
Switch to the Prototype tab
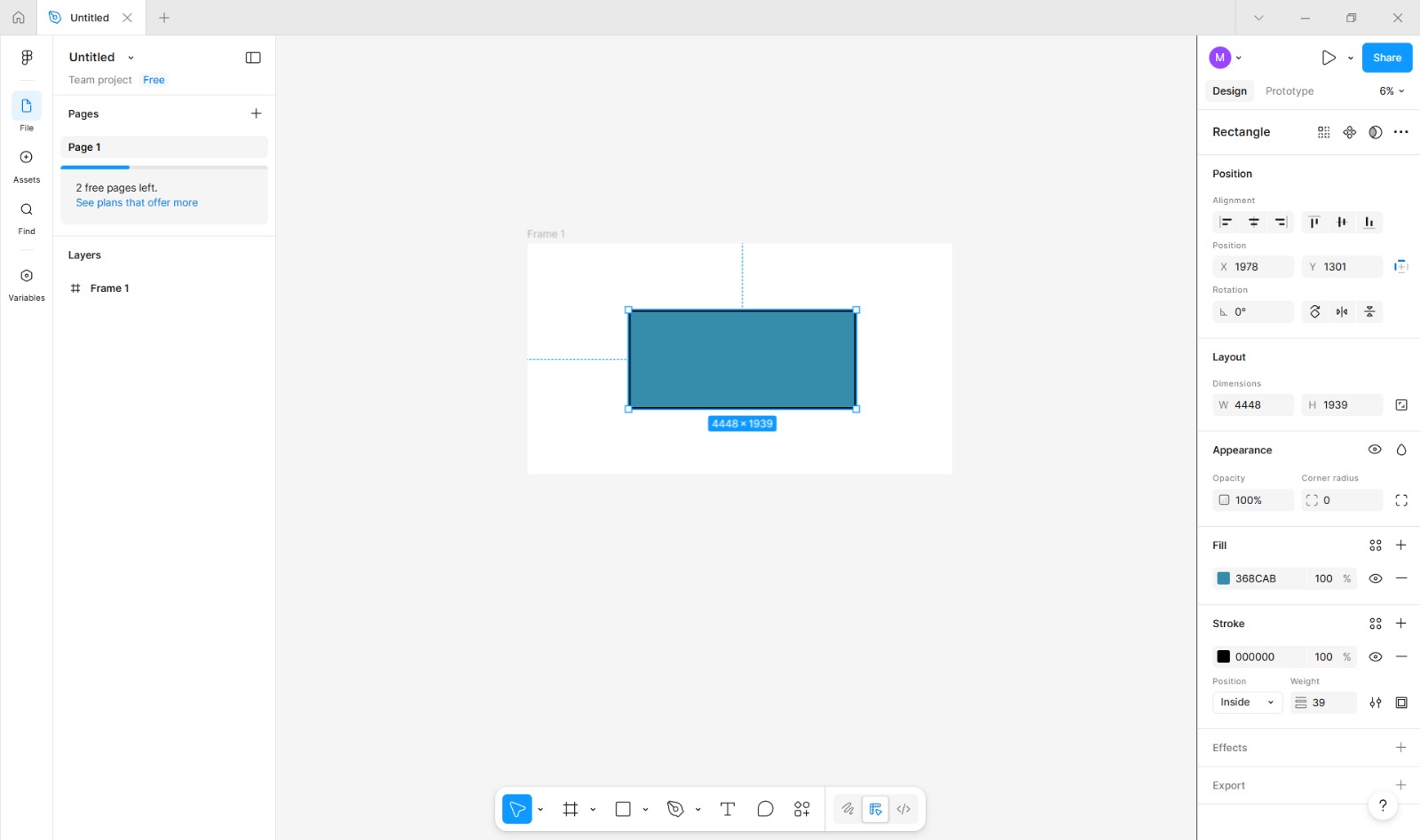pyautogui.click(x=1289, y=90)
